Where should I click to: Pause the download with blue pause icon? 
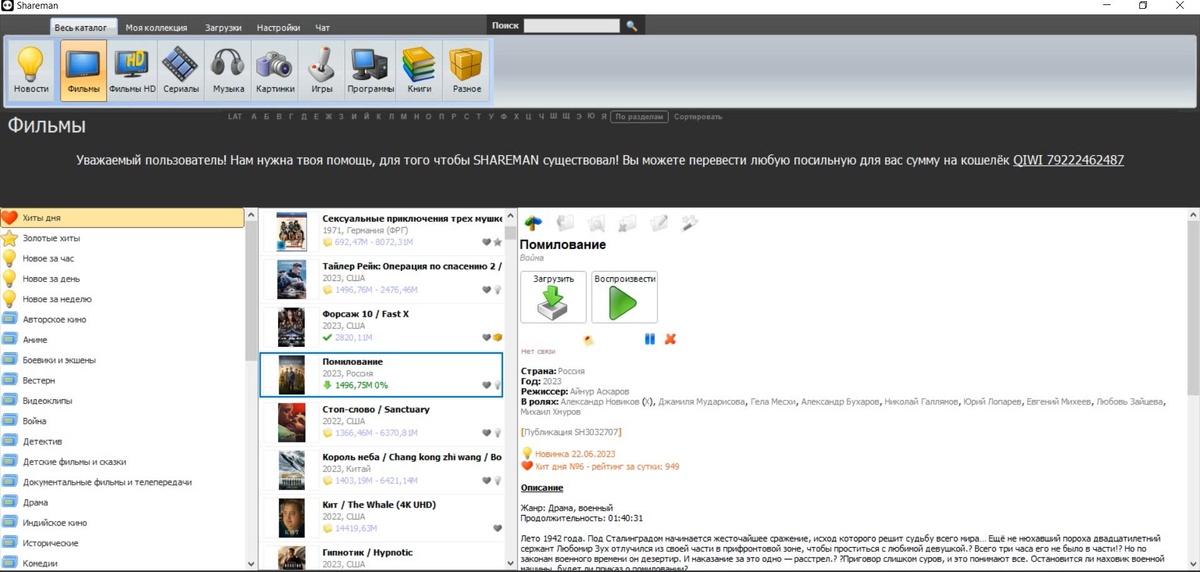(x=650, y=339)
